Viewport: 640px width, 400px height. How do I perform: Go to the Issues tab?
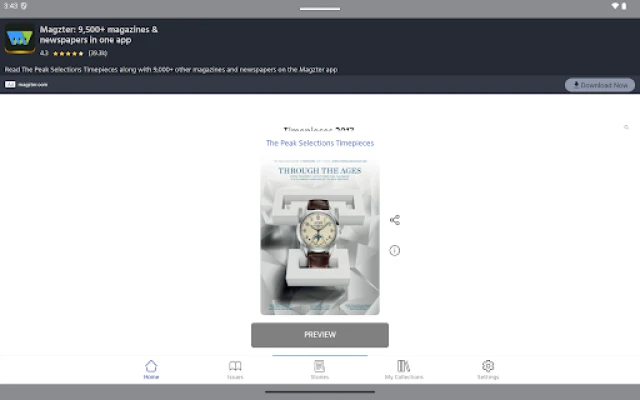click(235, 369)
